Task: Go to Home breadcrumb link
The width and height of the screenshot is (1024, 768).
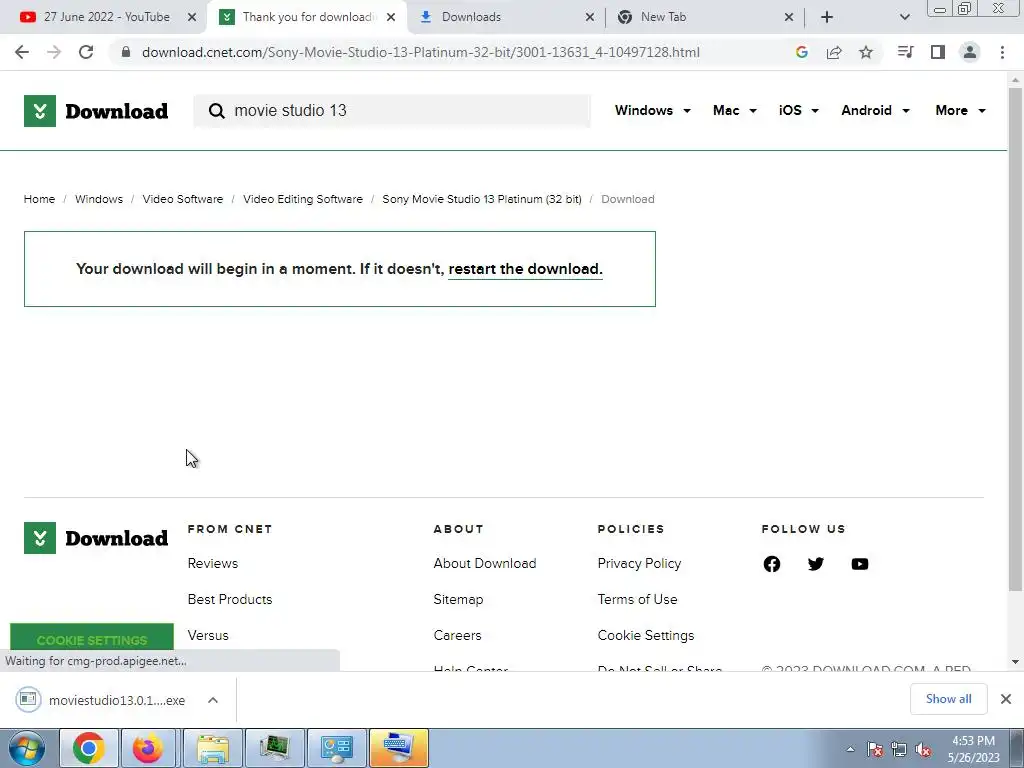Action: pos(39,199)
